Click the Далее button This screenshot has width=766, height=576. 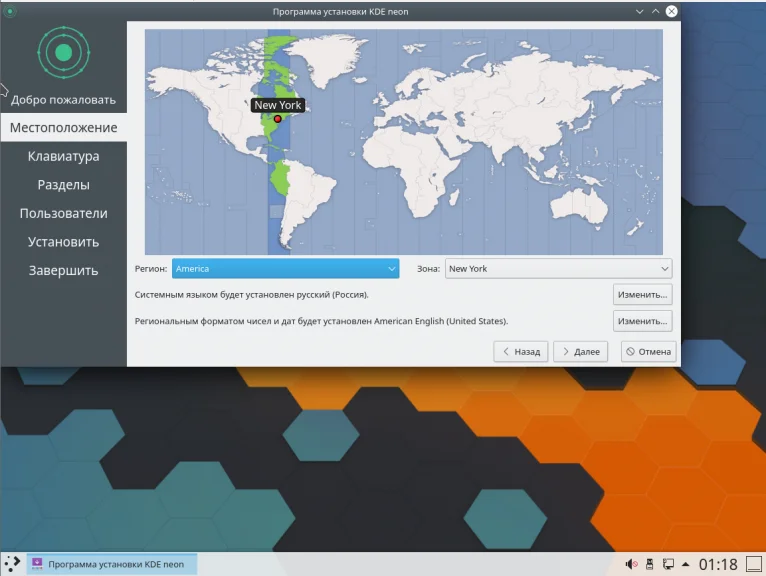click(580, 352)
